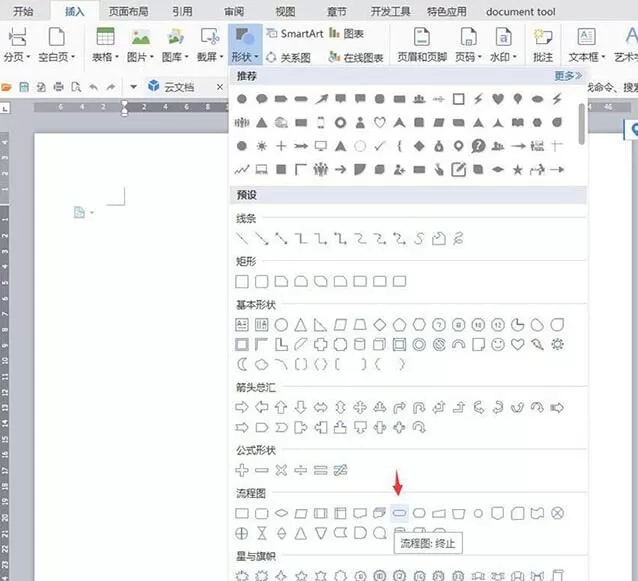The image size is (638, 581).
Task: Select the multiply sign in 公式形状
Action: click(x=281, y=470)
